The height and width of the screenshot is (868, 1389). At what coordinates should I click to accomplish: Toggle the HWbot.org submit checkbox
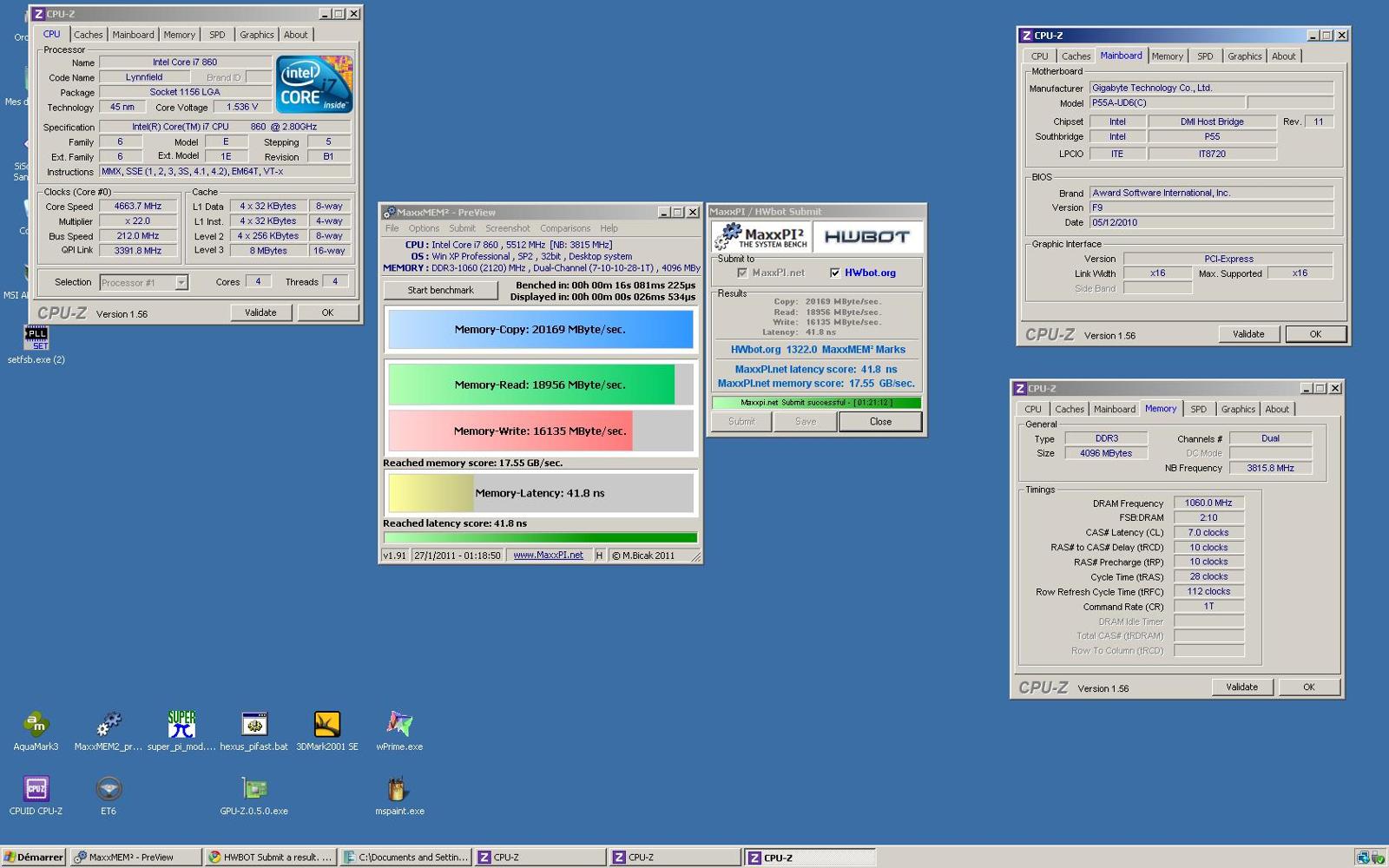835,273
